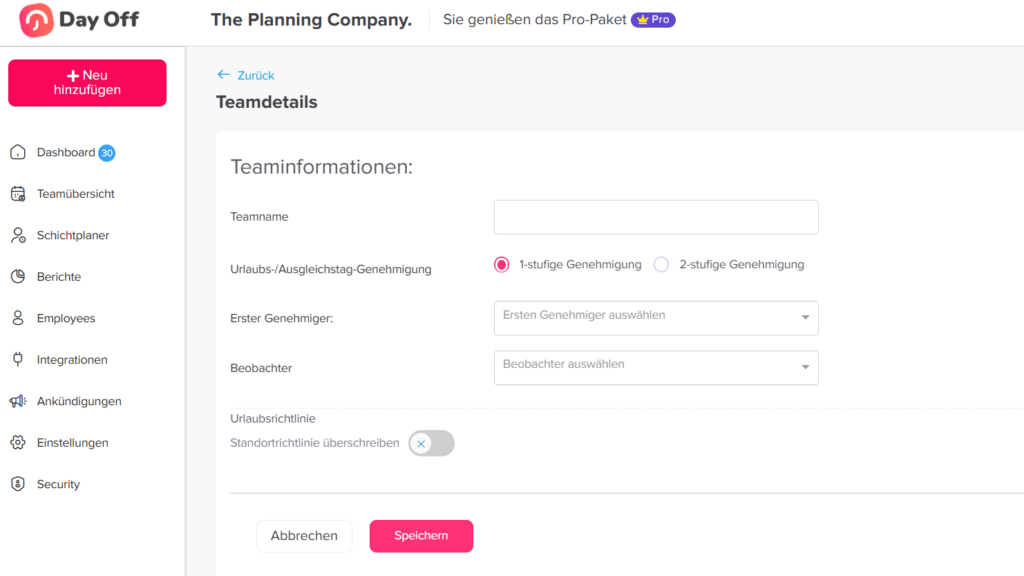The image size is (1024, 576).
Task: Click the Abbrechen button
Action: coord(304,536)
